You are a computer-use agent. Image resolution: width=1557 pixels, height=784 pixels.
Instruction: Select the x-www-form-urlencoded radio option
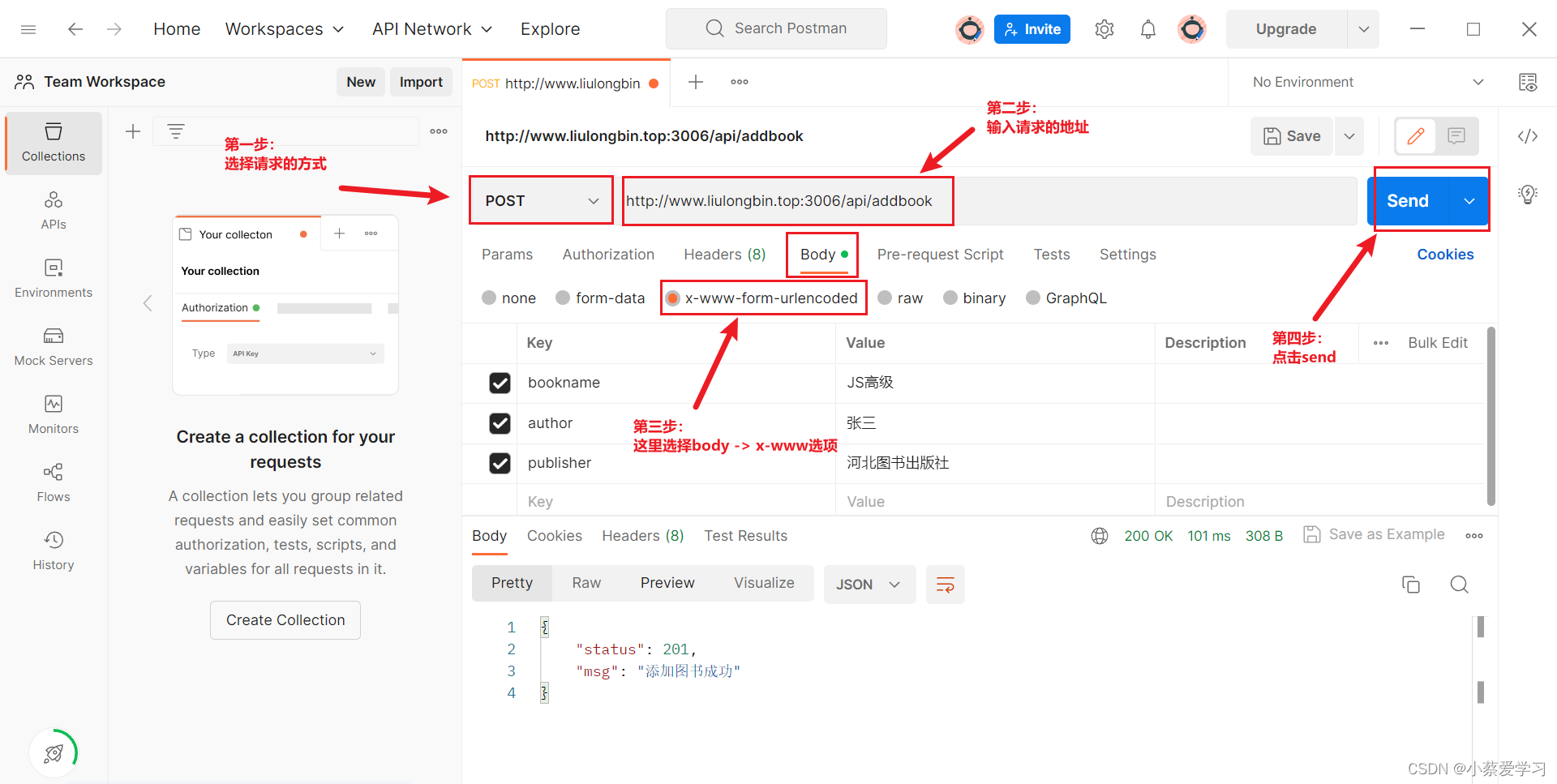(672, 298)
